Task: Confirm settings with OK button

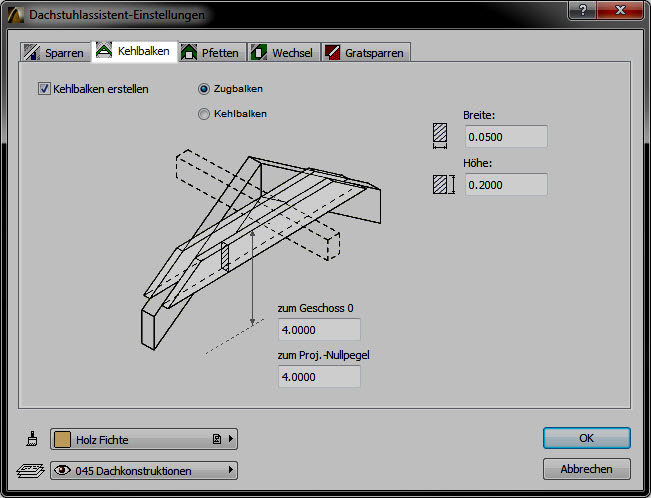Action: pos(587,438)
